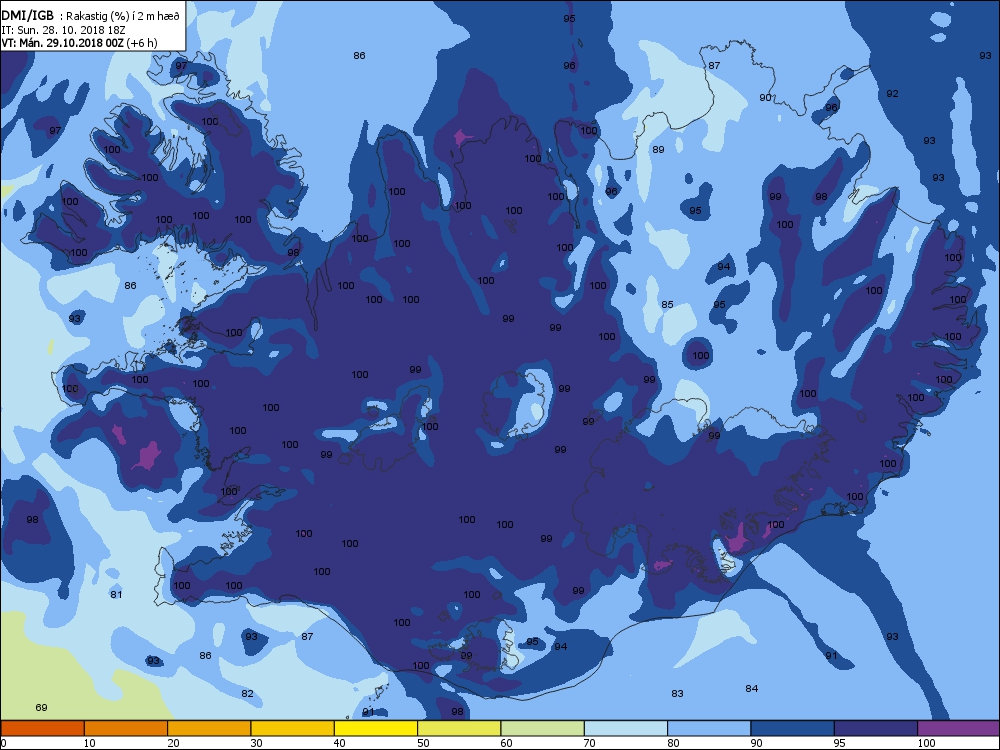Click the '84' humidity value on the map

tap(752, 688)
